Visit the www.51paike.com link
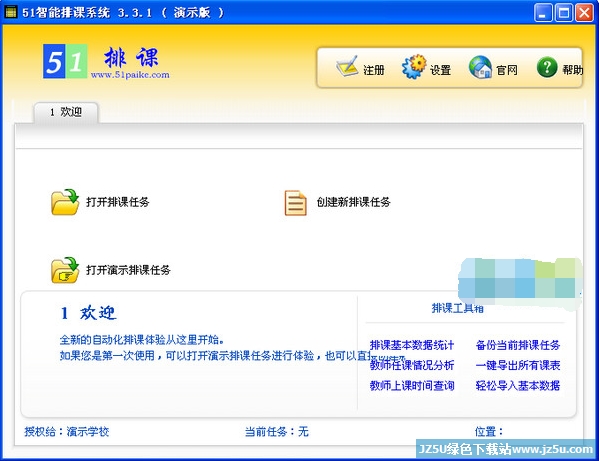 (130, 74)
